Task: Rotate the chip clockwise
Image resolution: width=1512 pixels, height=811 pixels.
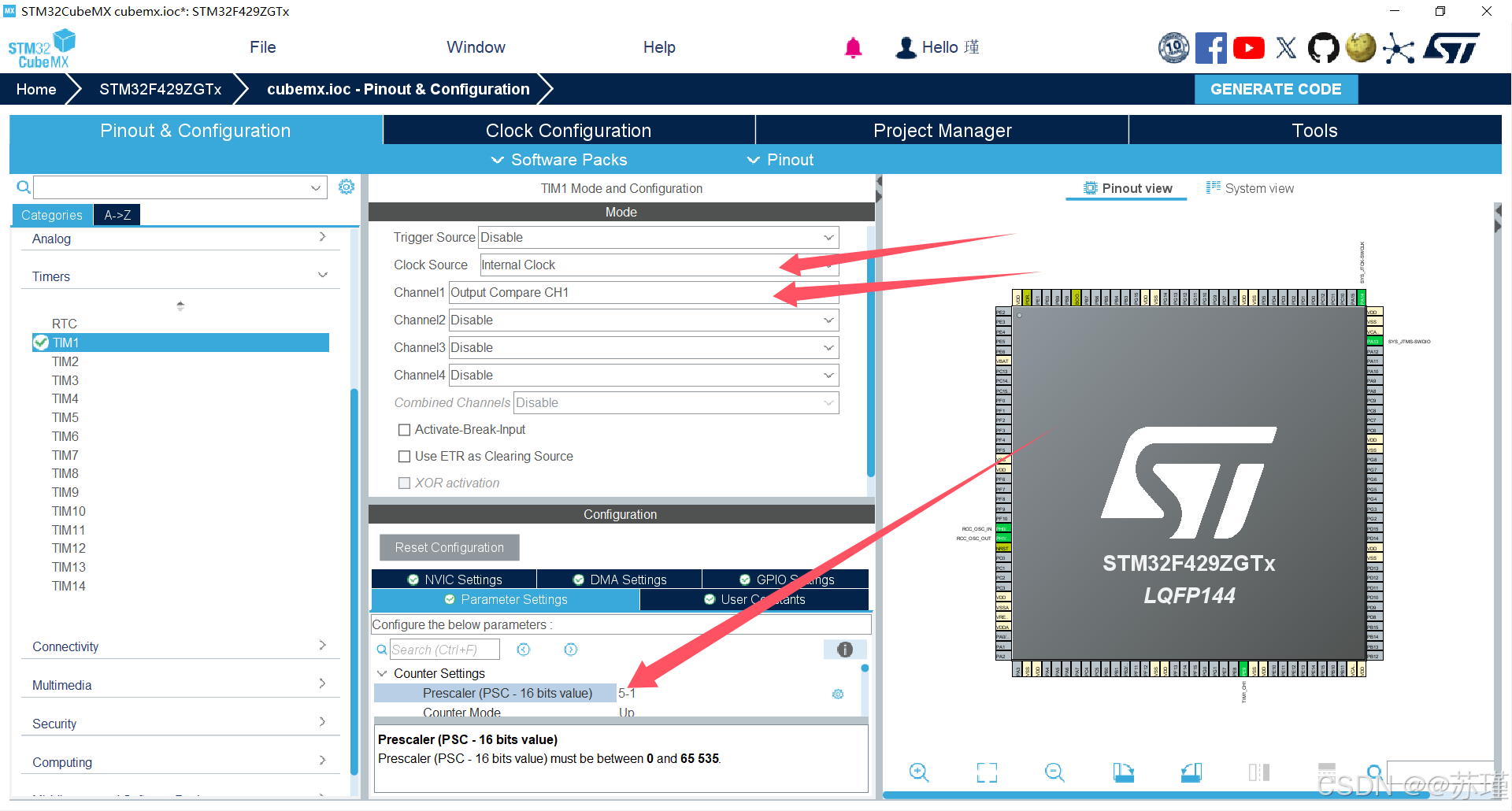Action: click(x=1123, y=772)
